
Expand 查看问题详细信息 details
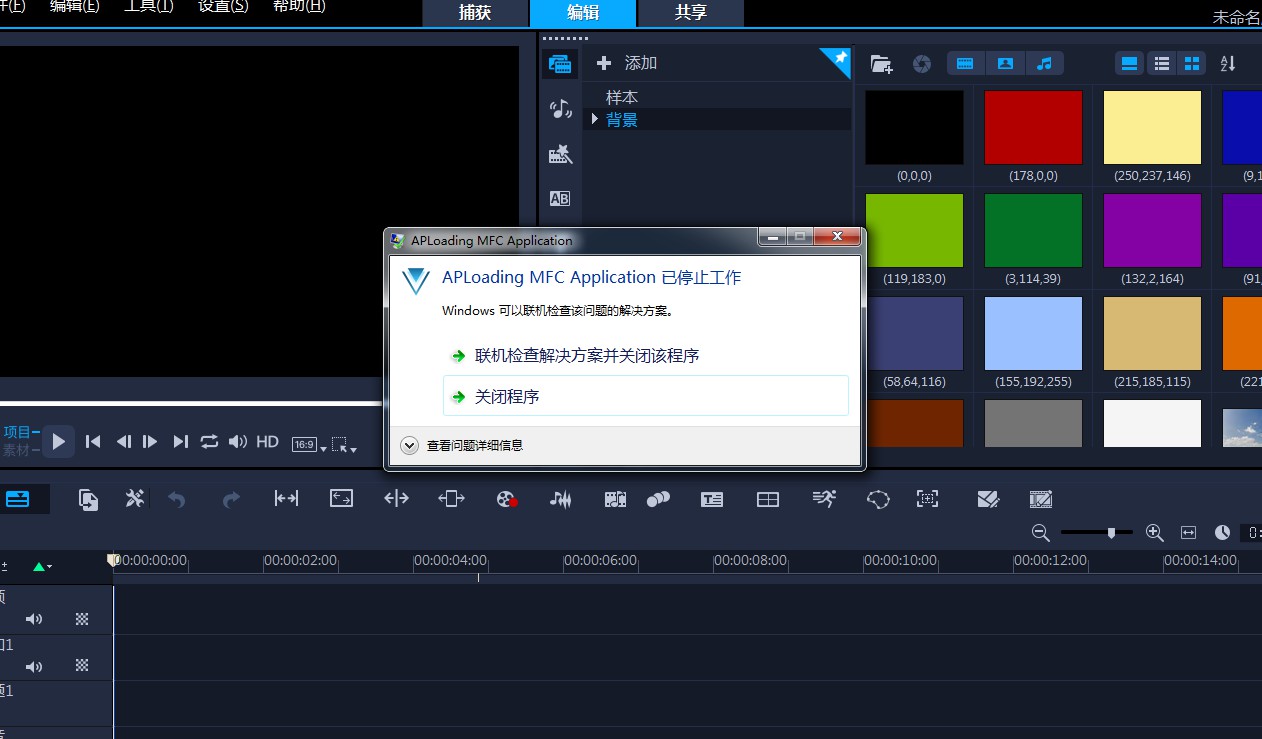pos(409,446)
